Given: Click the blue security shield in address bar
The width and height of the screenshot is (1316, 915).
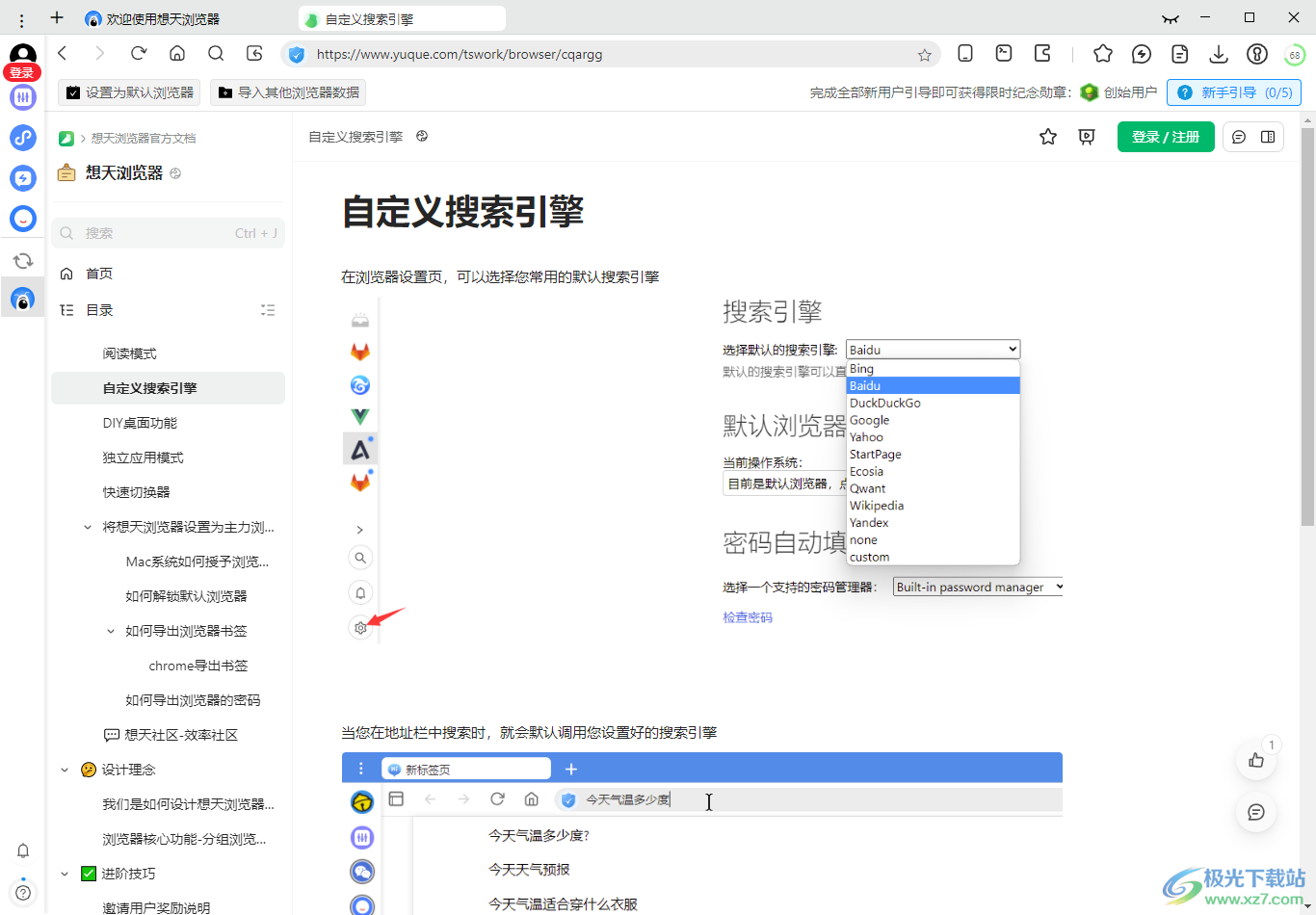Looking at the screenshot, I should click(x=297, y=55).
